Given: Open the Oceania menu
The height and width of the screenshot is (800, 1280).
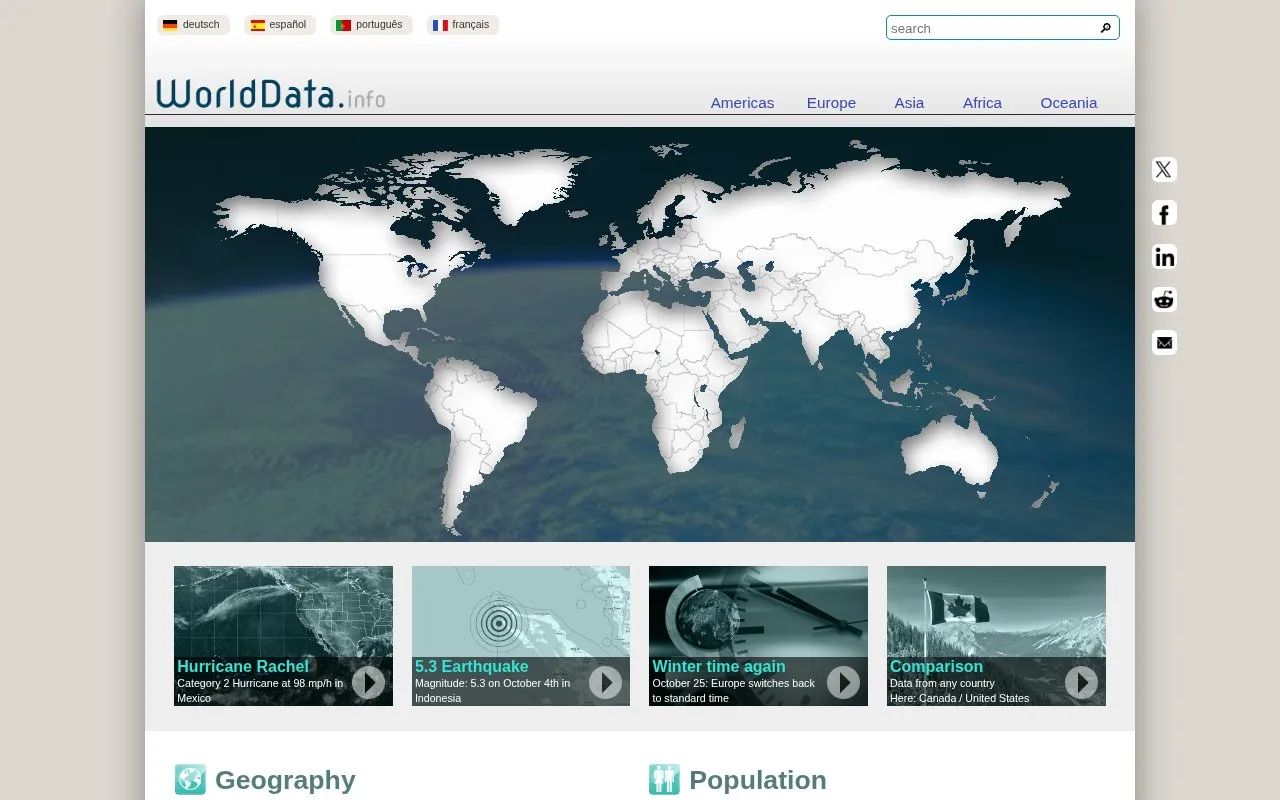Looking at the screenshot, I should click(x=1068, y=103).
